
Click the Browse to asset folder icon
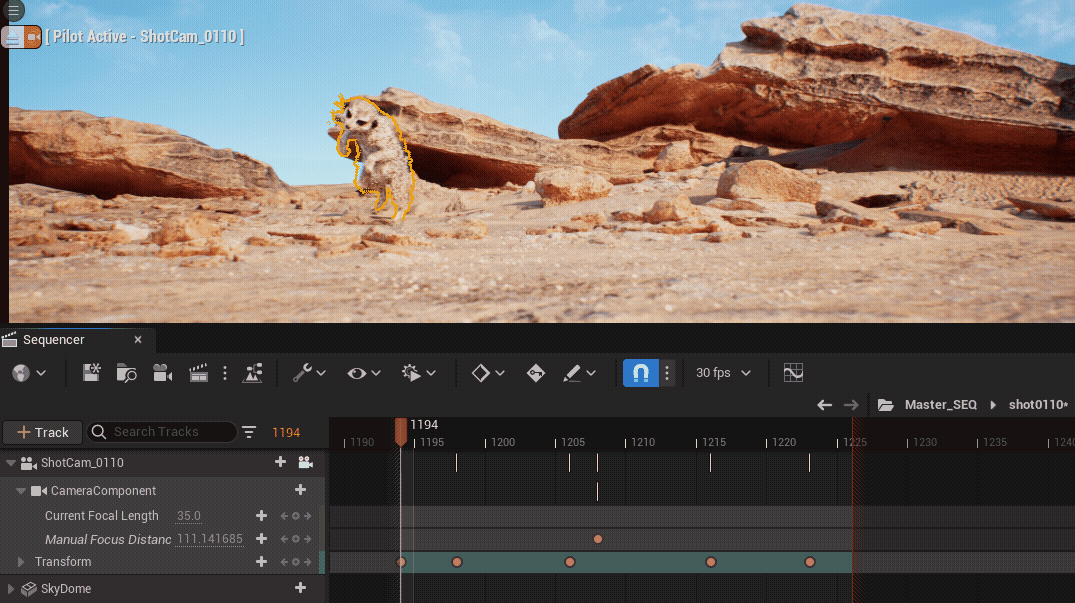point(126,373)
